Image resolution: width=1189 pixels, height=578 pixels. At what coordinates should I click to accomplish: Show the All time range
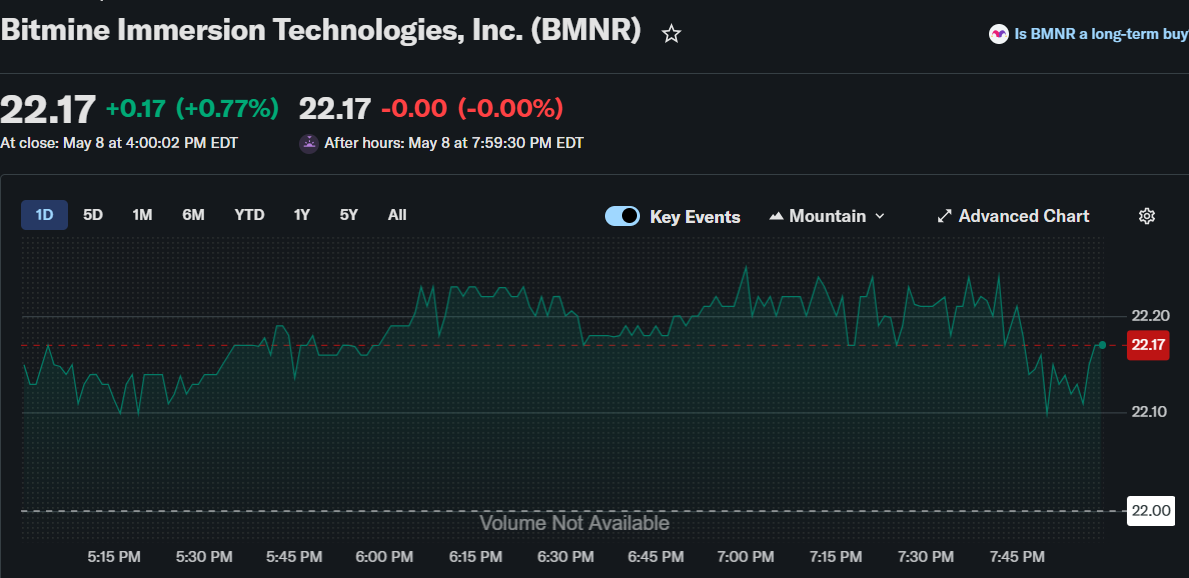point(397,215)
